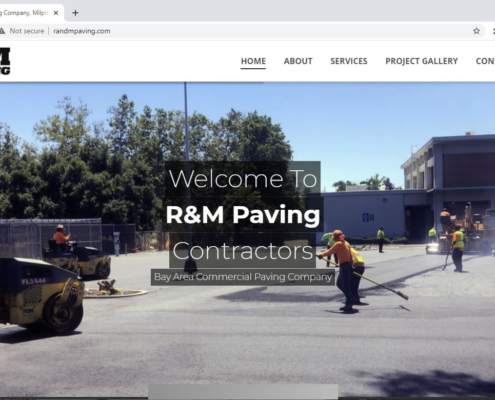Click the blue accessibility sign on building
The width and height of the screenshot is (495, 400).
366,218
